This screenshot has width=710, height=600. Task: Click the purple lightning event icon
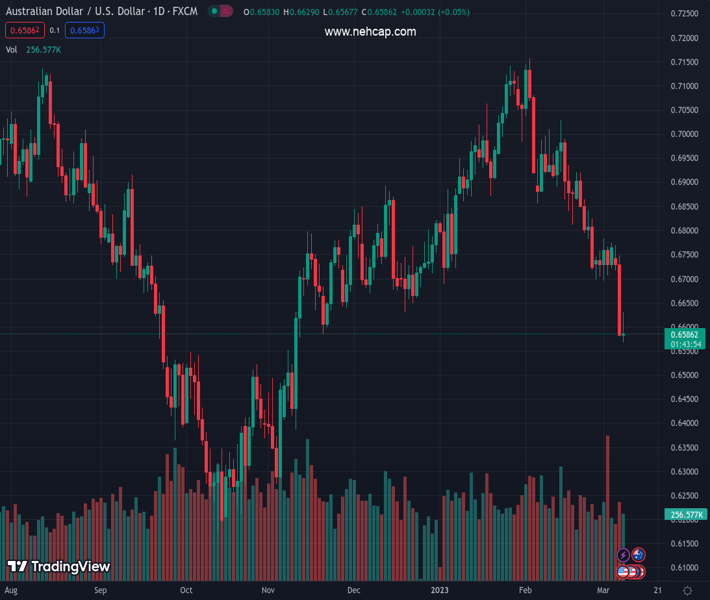[x=624, y=555]
